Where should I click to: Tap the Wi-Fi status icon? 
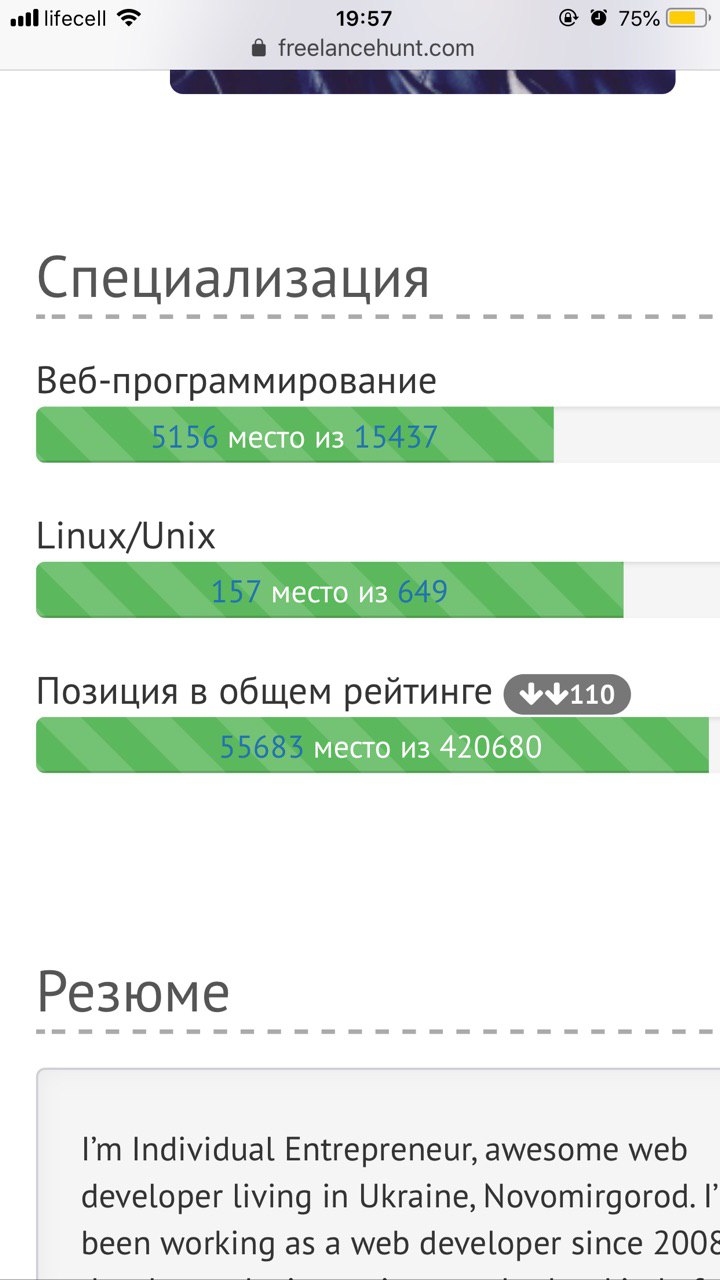coord(129,18)
